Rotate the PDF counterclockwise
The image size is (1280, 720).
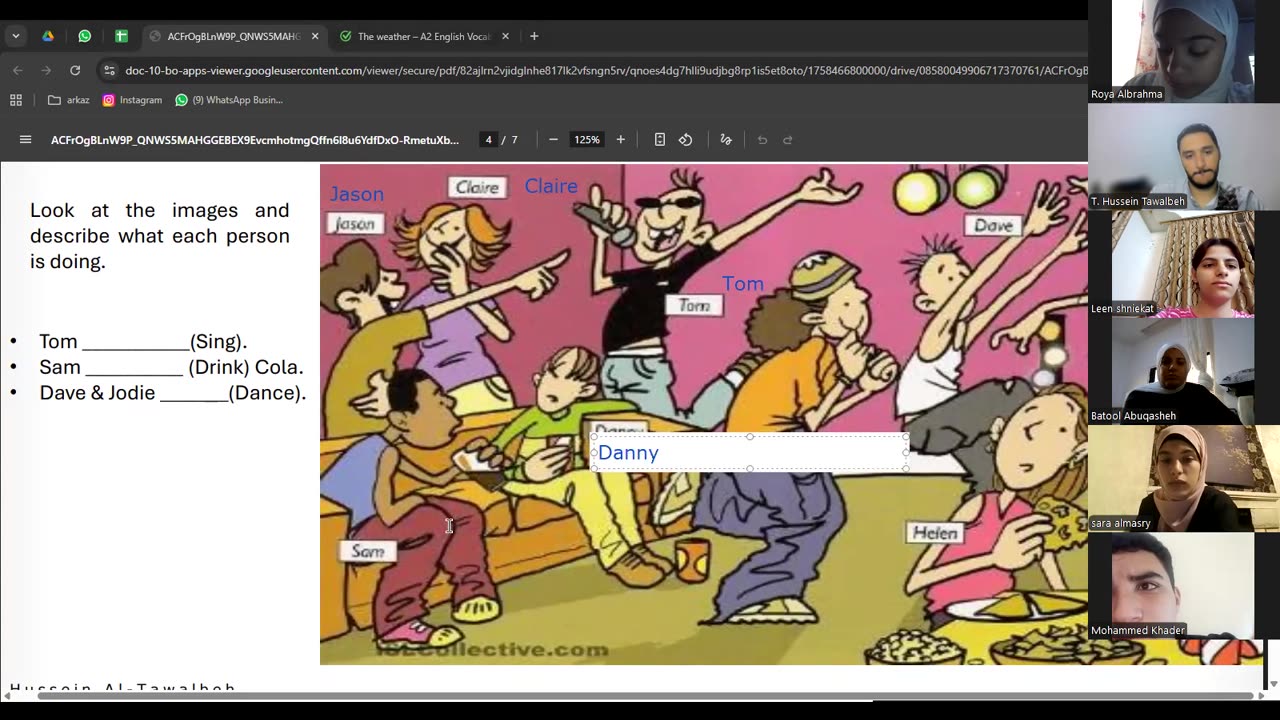686,140
